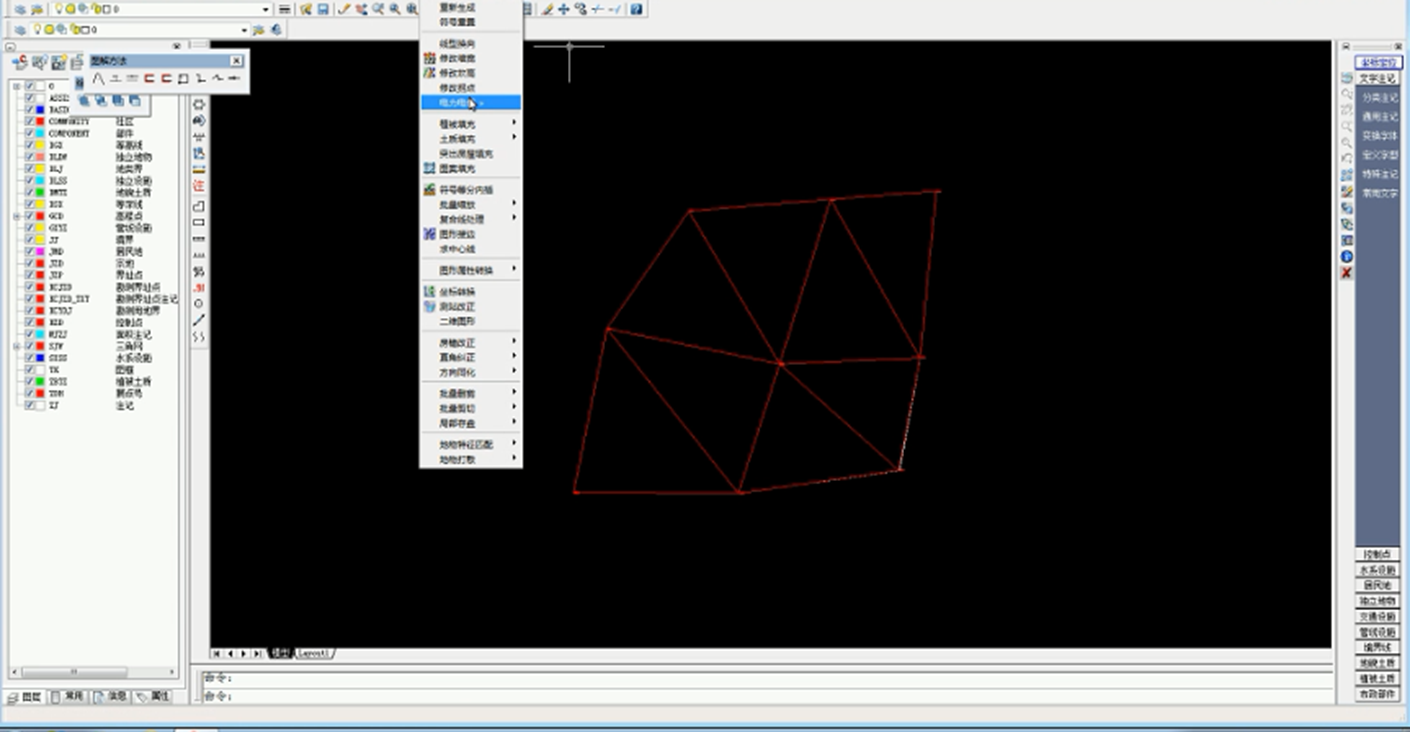
Task: Click the pan cross-arrows icon in toolbar
Action: click(563, 9)
